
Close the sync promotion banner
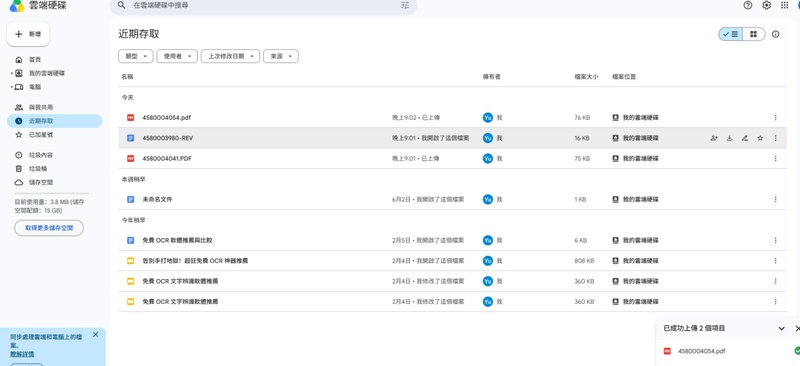coord(95,335)
